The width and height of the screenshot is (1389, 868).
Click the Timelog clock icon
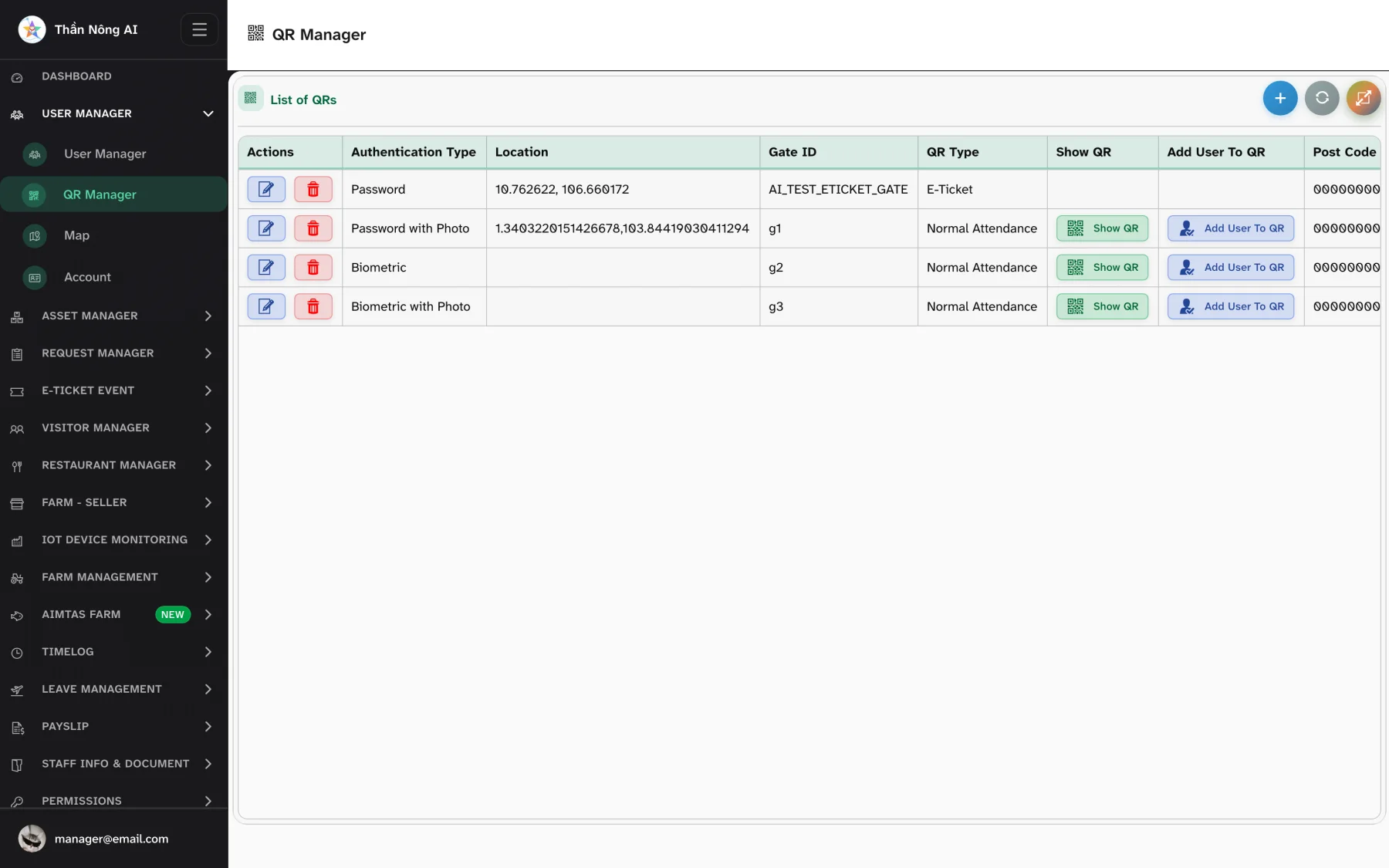click(17, 653)
